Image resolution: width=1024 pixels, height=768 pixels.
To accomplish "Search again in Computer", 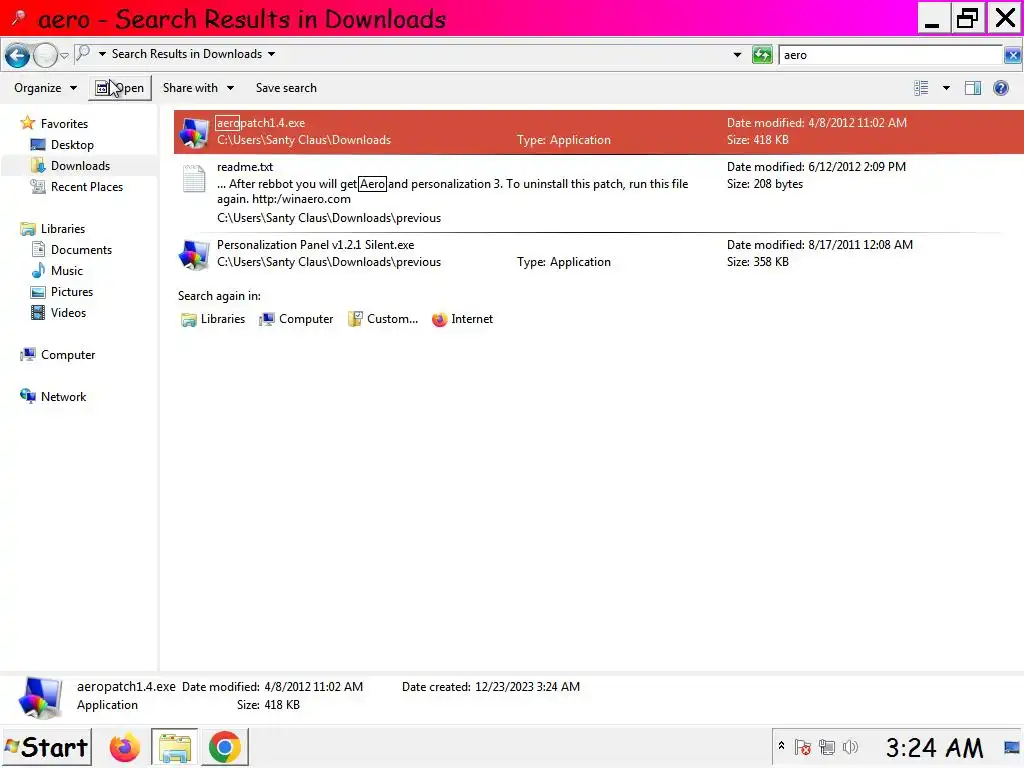I will click(296, 319).
